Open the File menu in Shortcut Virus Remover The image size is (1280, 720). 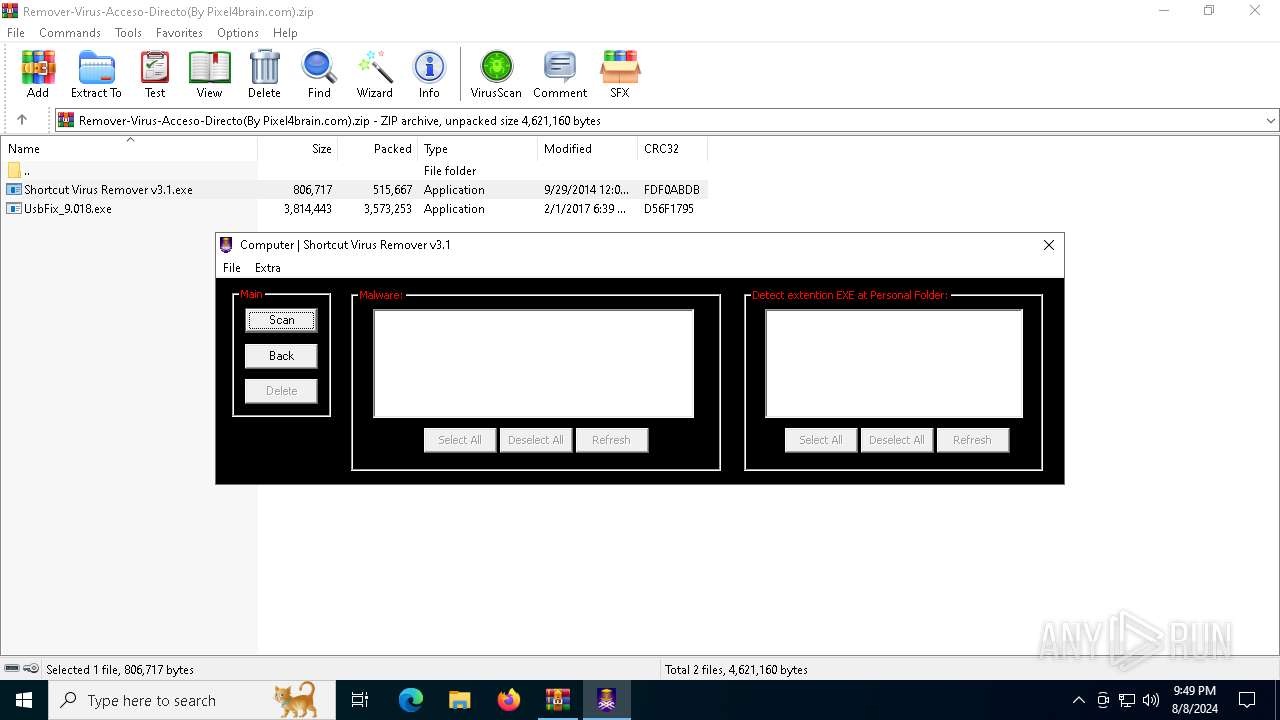pos(232,268)
